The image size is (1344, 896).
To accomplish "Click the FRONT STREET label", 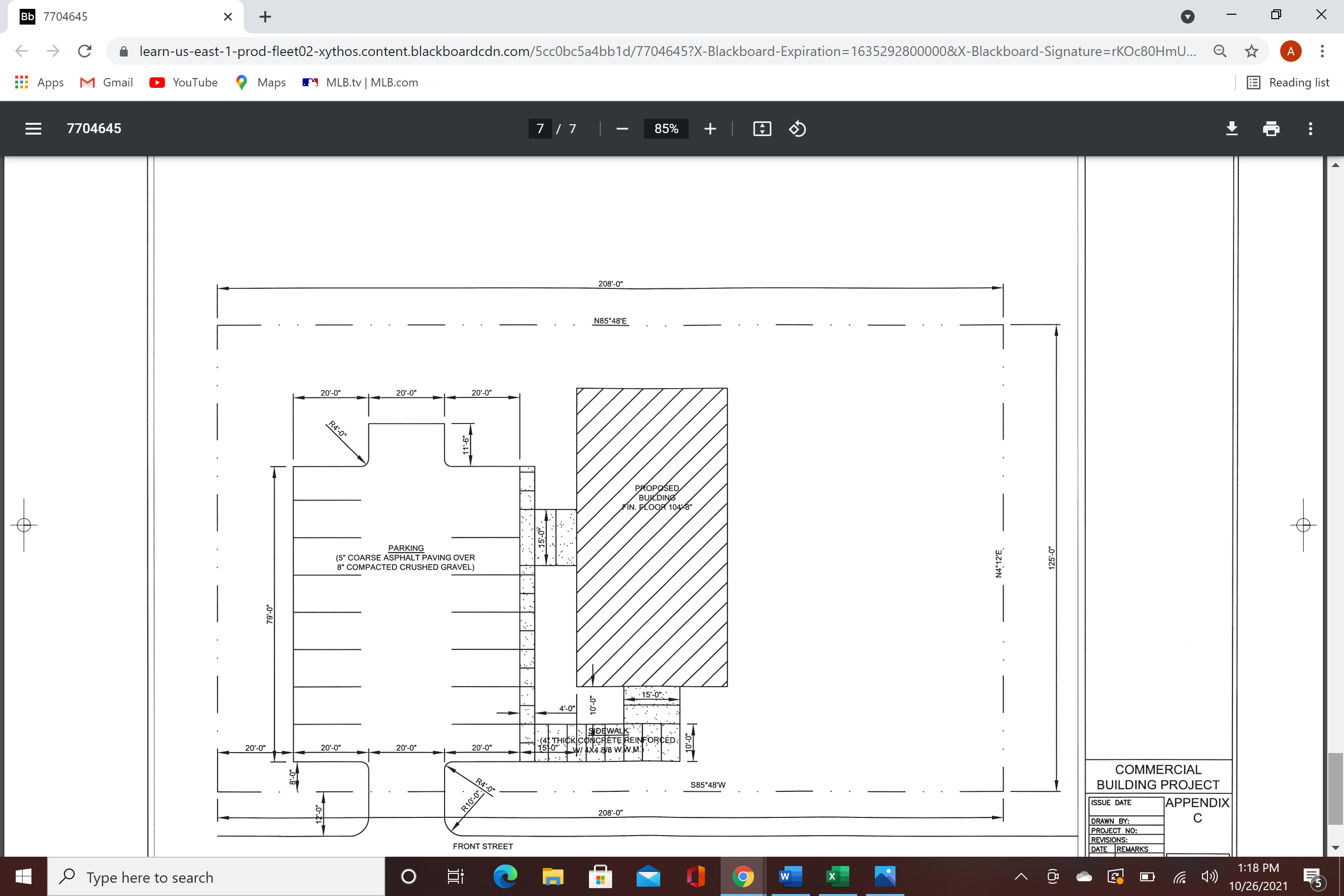I will [x=483, y=846].
